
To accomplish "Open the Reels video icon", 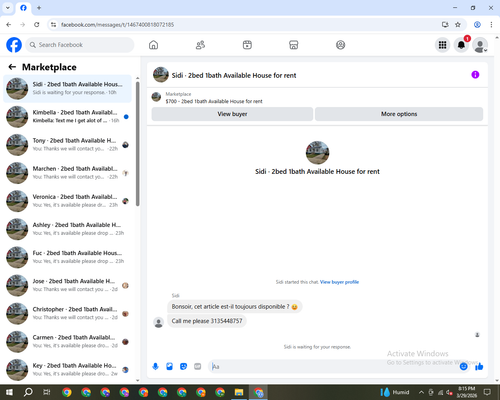I will 247,45.
